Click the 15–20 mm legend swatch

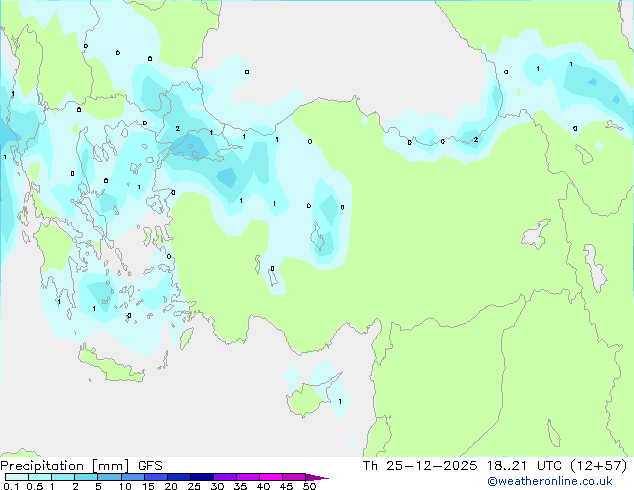pos(156,477)
